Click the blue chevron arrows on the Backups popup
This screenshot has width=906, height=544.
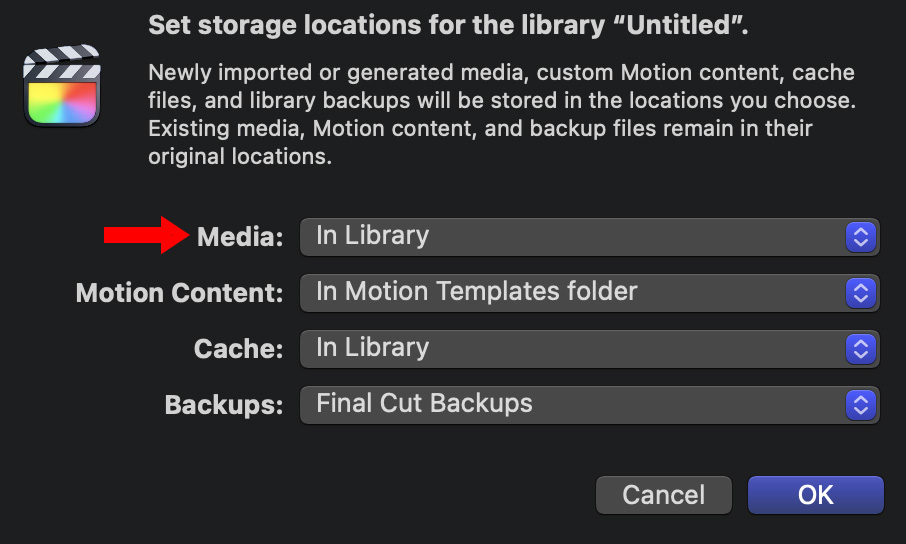click(860, 405)
